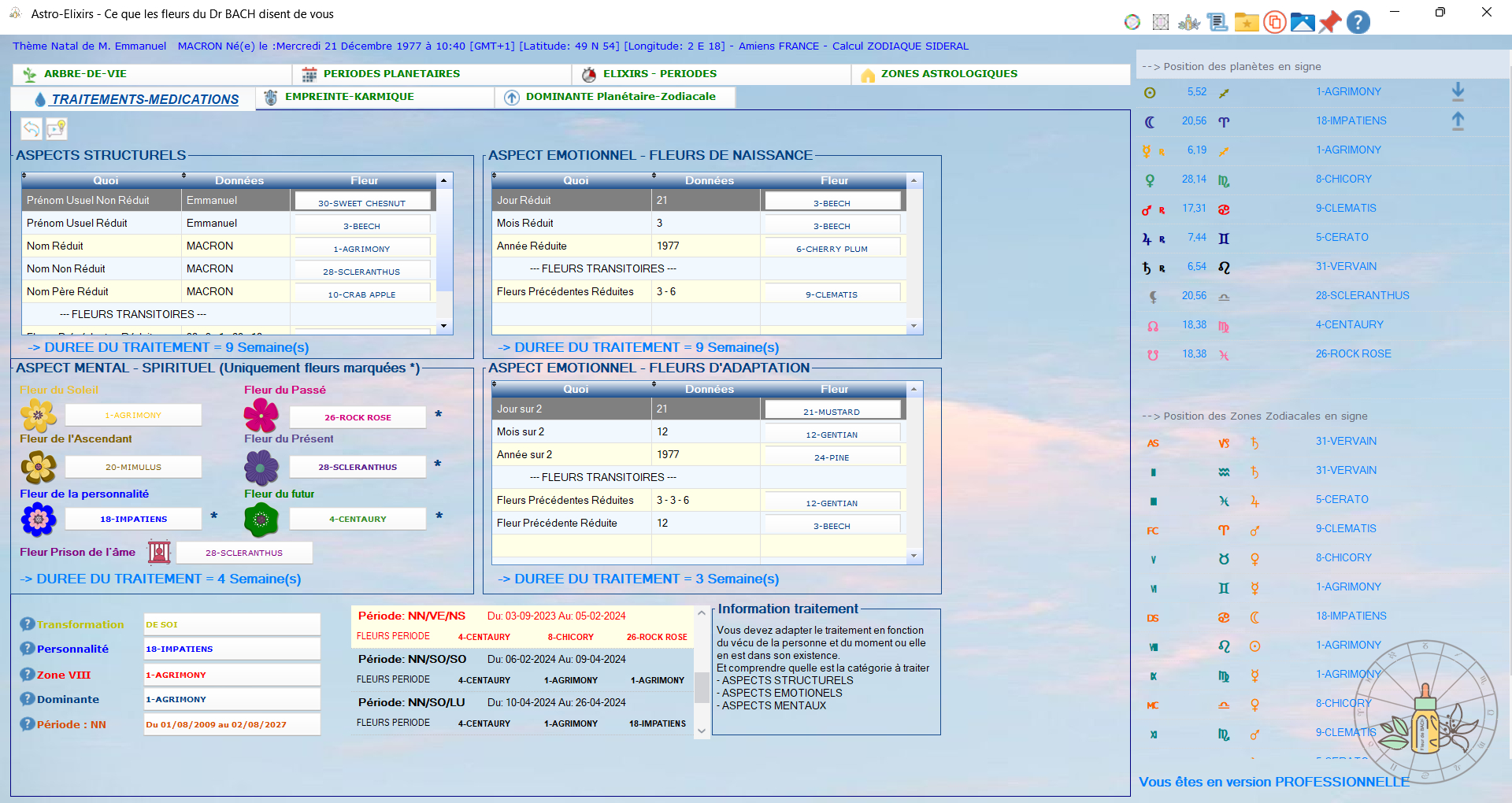The height and width of the screenshot is (803, 1512).
Task: Click the Fleur header in Fleurs d'Adaptation table
Action: pos(834,389)
